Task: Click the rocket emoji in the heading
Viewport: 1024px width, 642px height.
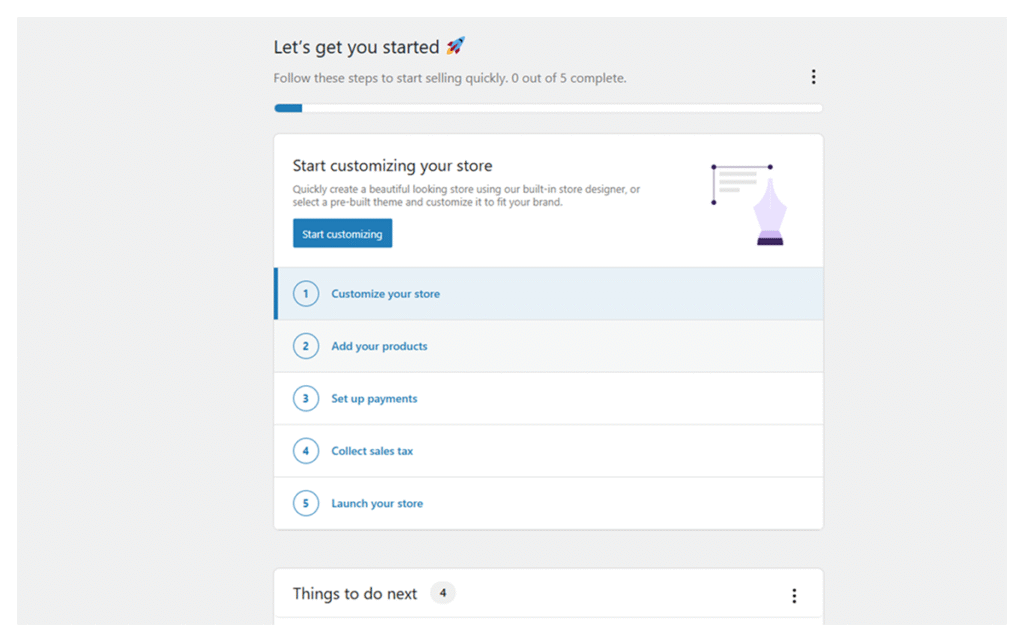Action: (455, 46)
